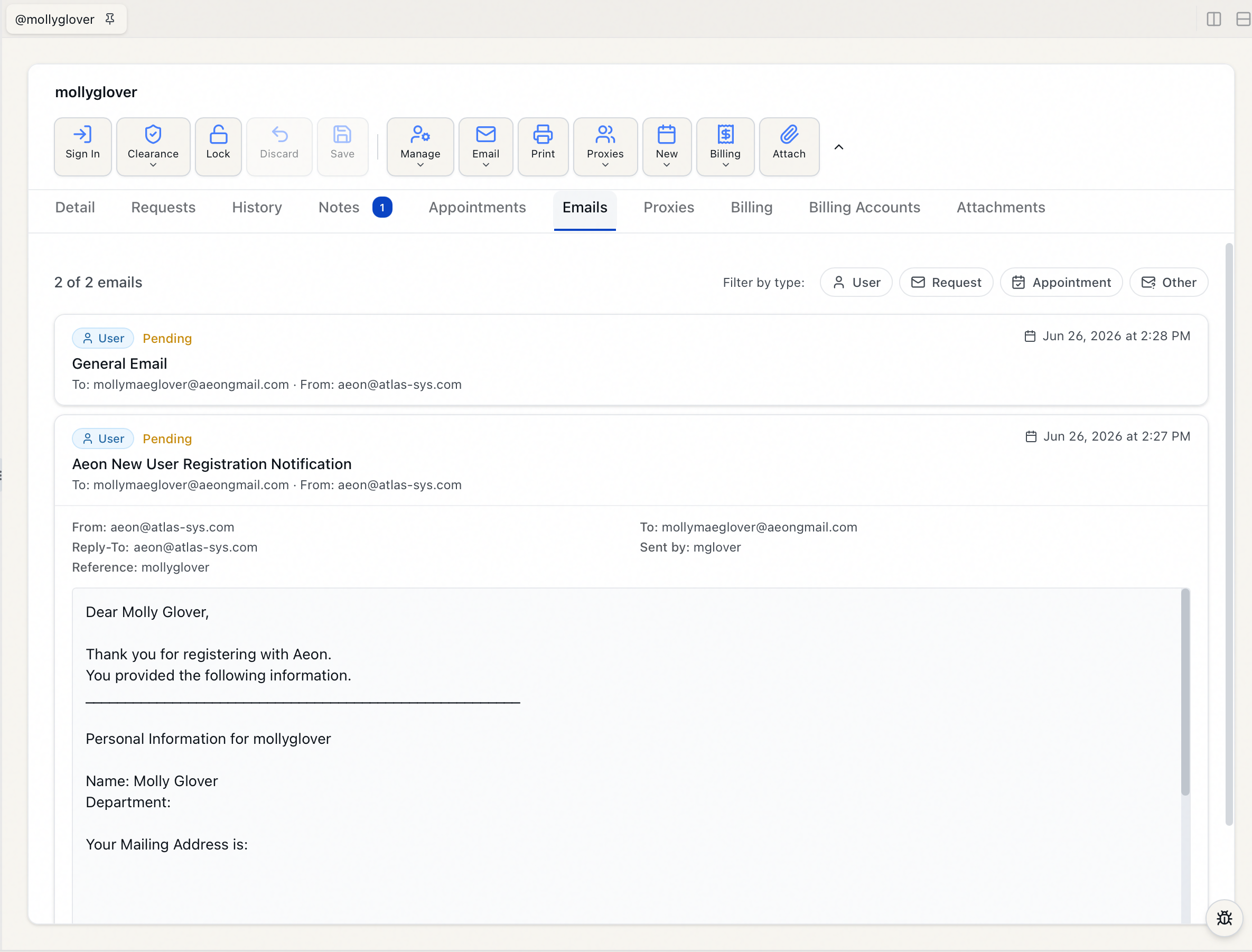Click the 'Sent by: mglover' text
The image size is (1252, 952).
click(690, 547)
